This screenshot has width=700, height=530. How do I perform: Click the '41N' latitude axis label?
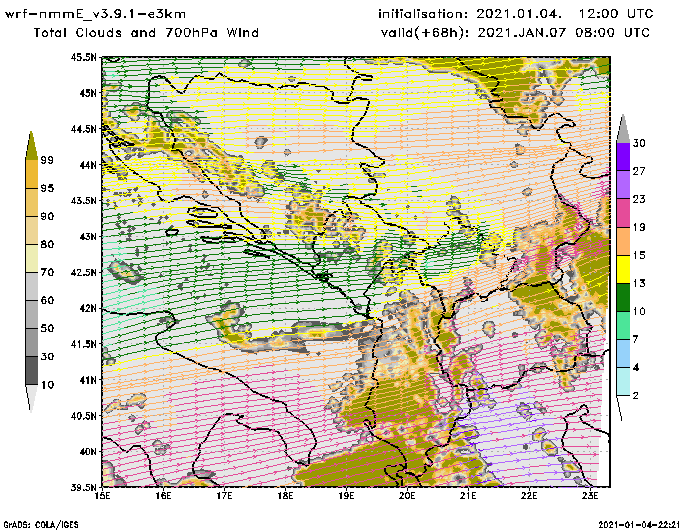pyautogui.click(x=88, y=380)
